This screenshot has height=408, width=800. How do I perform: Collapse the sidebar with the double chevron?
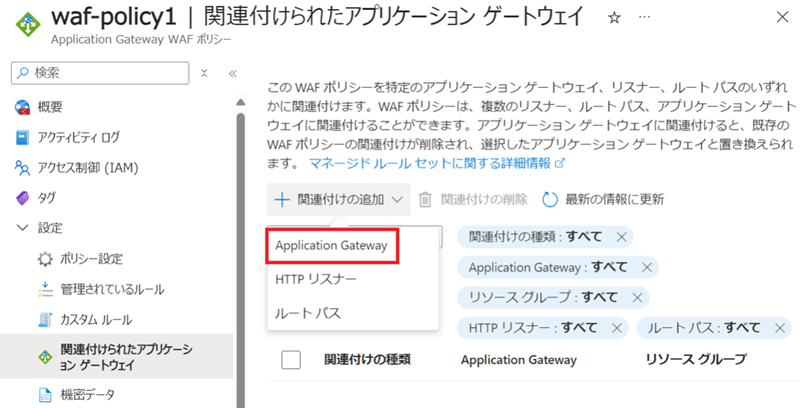coord(233,73)
